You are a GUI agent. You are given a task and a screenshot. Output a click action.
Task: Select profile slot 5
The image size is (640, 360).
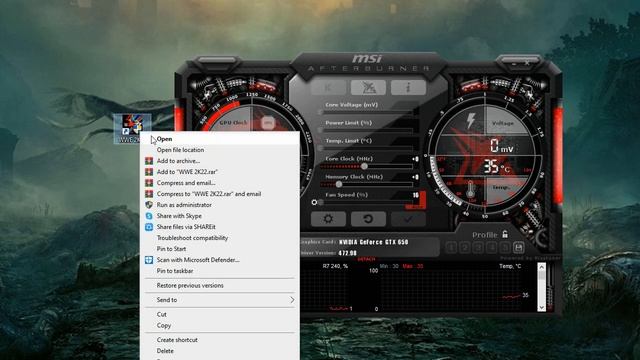click(505, 247)
